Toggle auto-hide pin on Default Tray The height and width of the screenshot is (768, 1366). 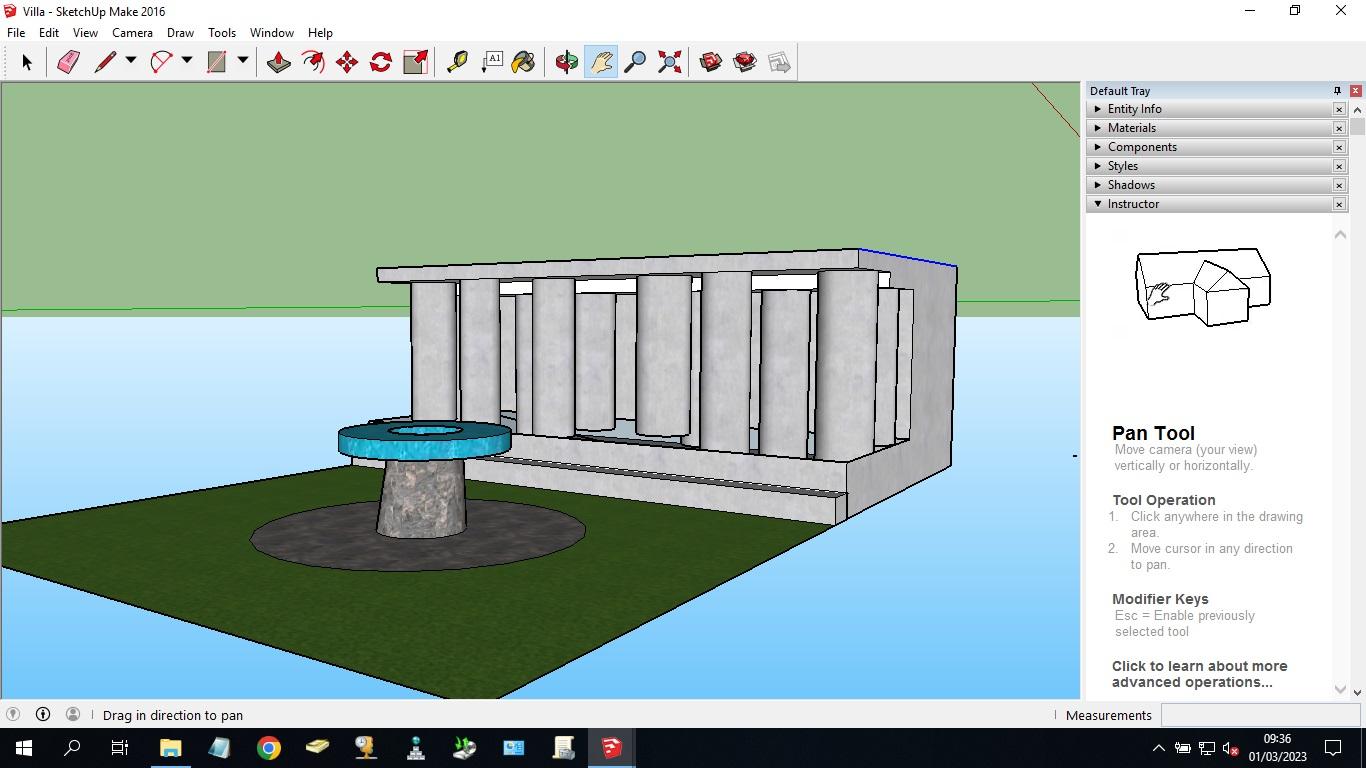tap(1337, 91)
